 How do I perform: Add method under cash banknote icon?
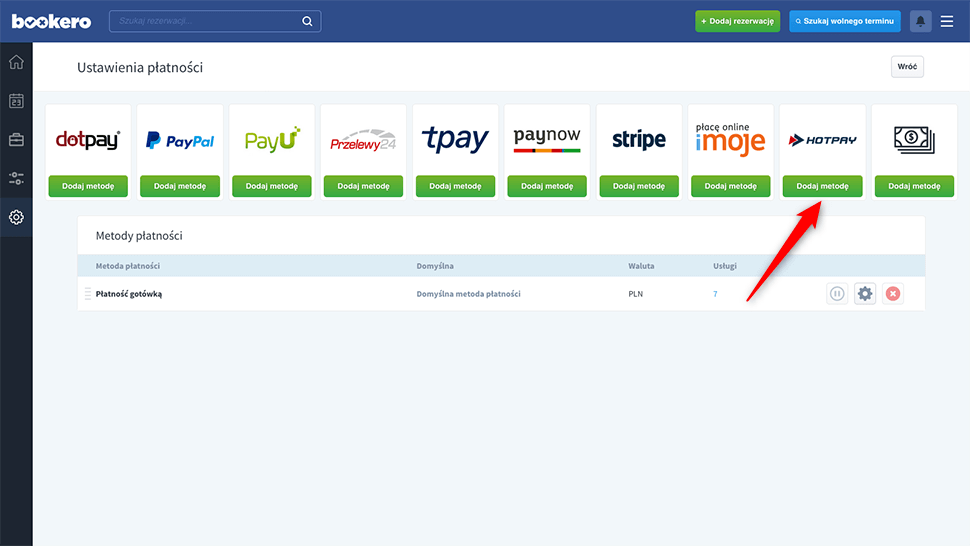914,186
